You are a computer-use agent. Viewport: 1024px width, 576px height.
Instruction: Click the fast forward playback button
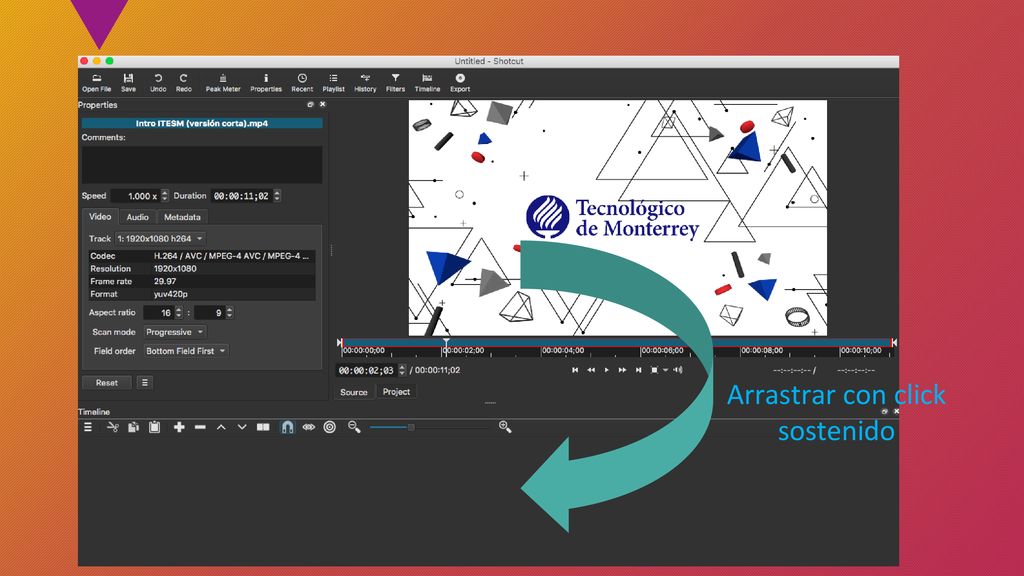click(x=622, y=370)
